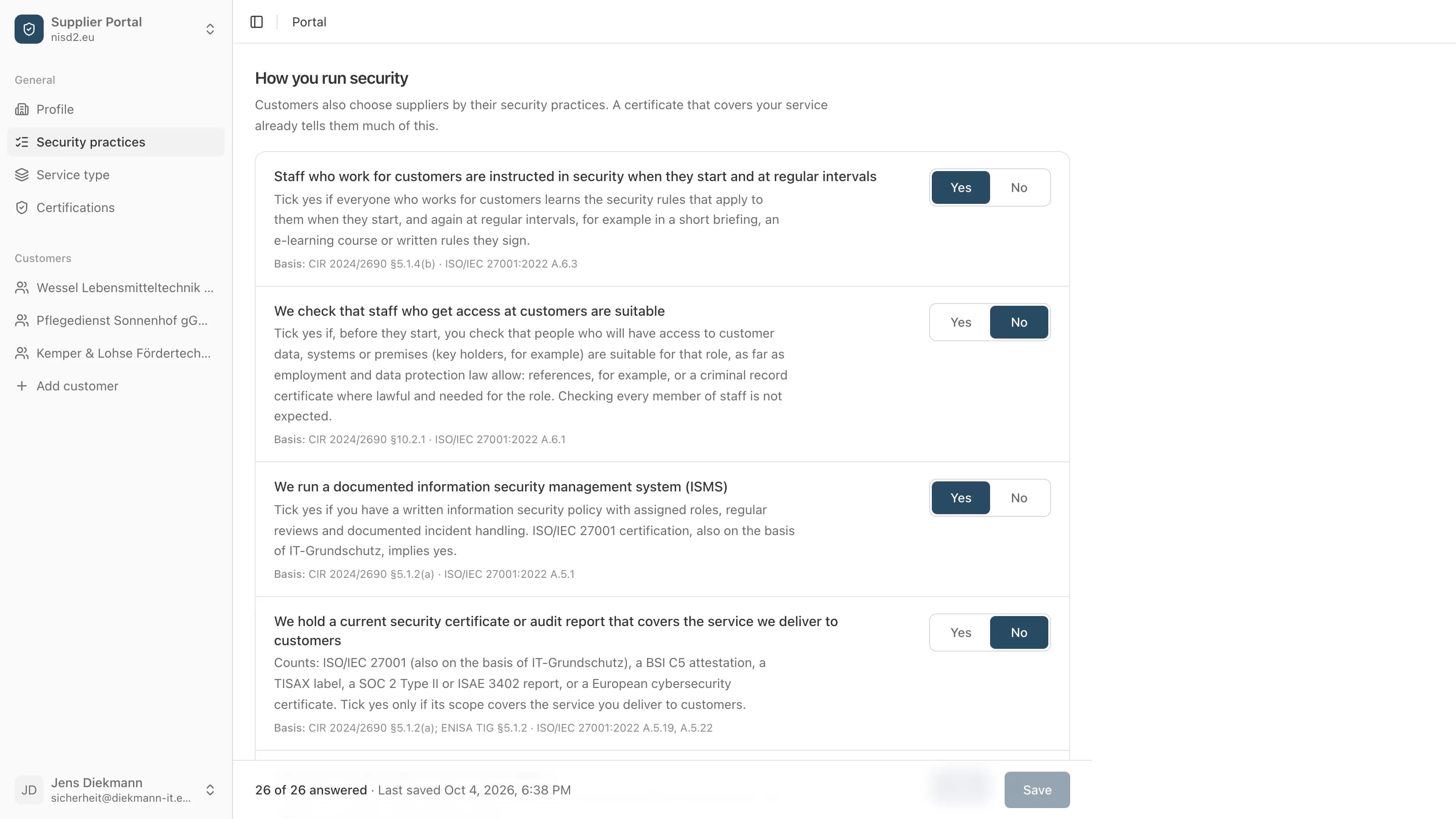Click the Certifications shield icon
1456x819 pixels.
point(21,207)
